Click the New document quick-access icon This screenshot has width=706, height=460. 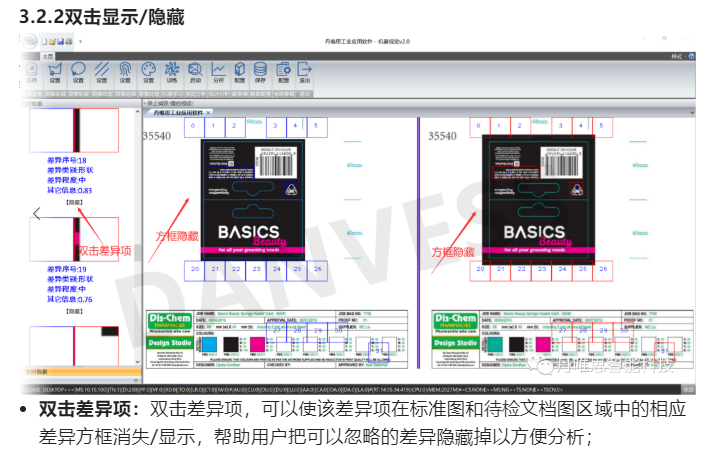click(x=45, y=42)
